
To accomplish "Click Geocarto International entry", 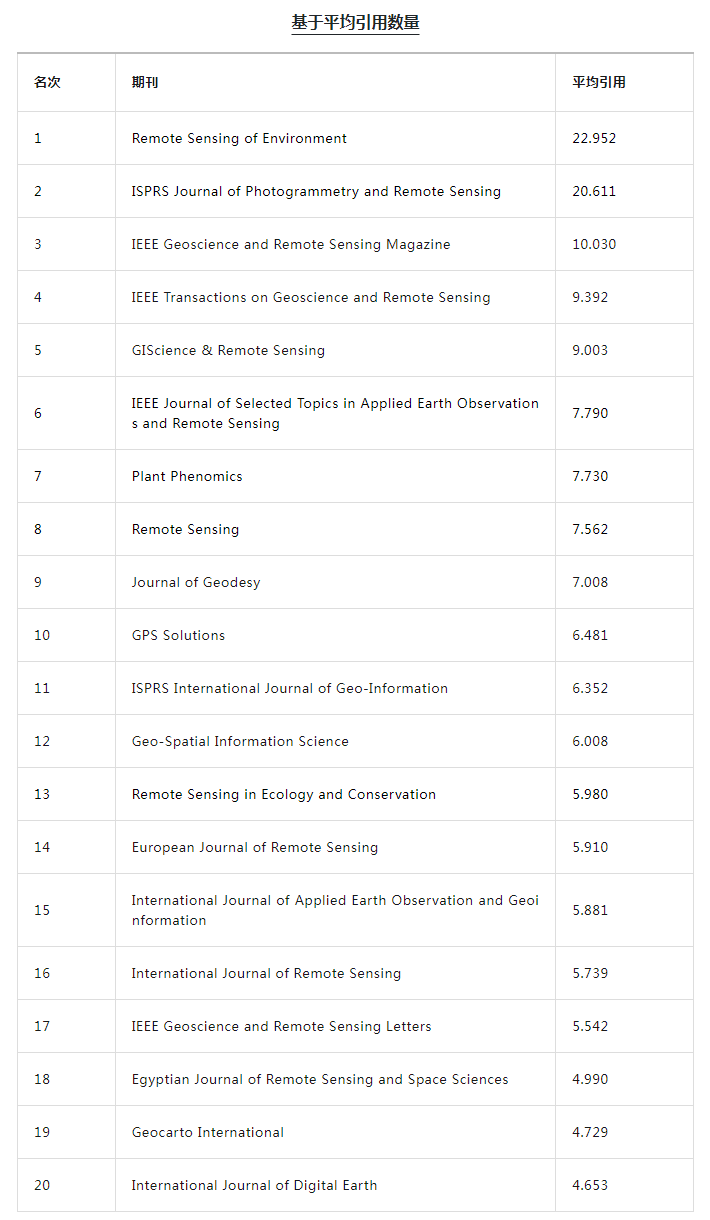I will [x=208, y=1132].
